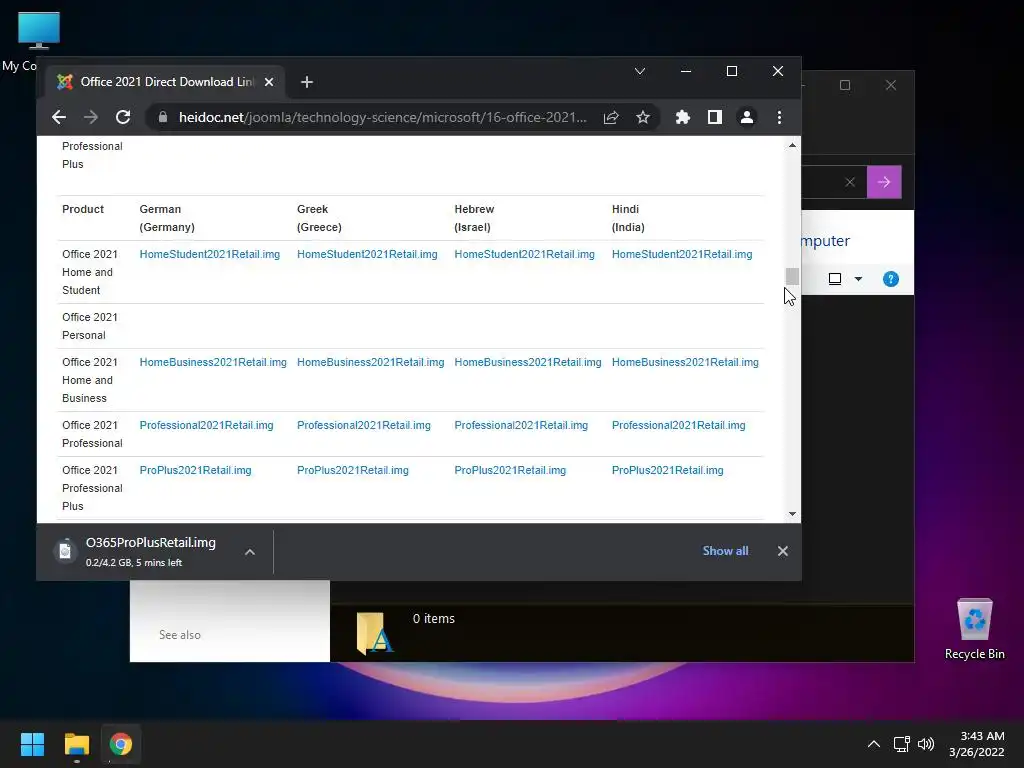The height and width of the screenshot is (768, 1024).
Task: Close the Office 2021 Direct Download tab
Action: click(268, 82)
